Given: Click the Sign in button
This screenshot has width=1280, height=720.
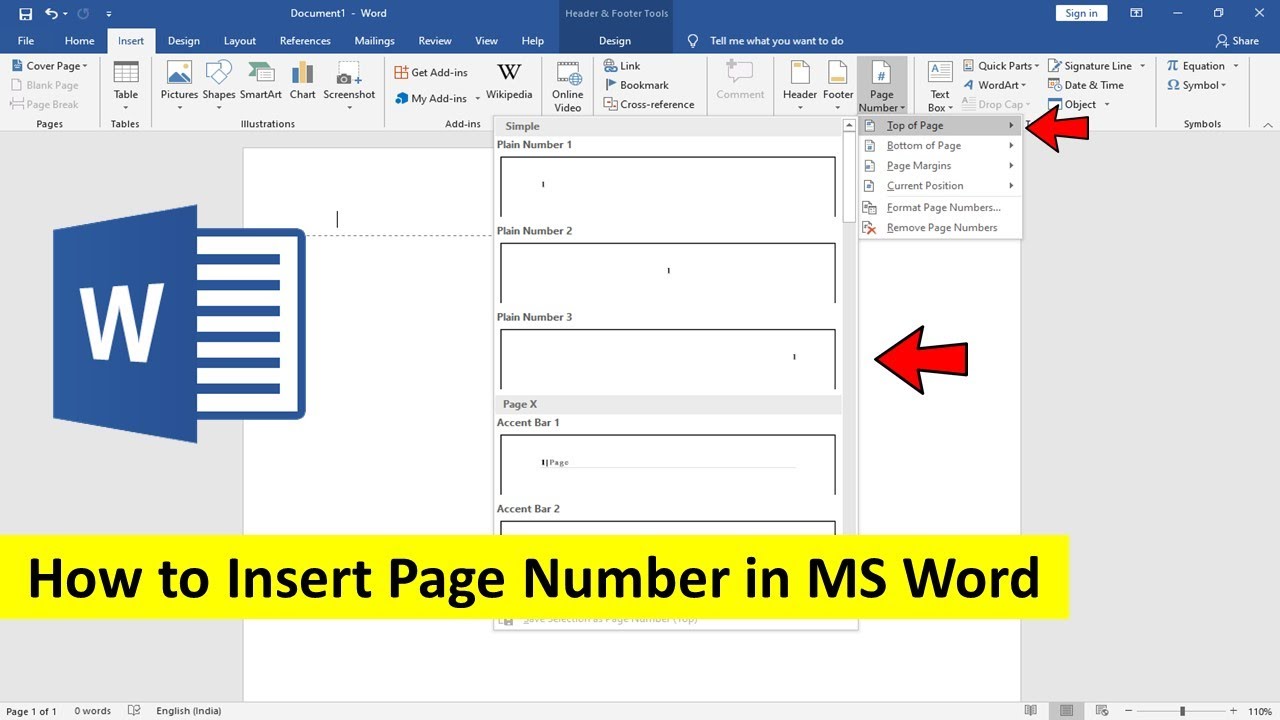Looking at the screenshot, I should (x=1081, y=13).
